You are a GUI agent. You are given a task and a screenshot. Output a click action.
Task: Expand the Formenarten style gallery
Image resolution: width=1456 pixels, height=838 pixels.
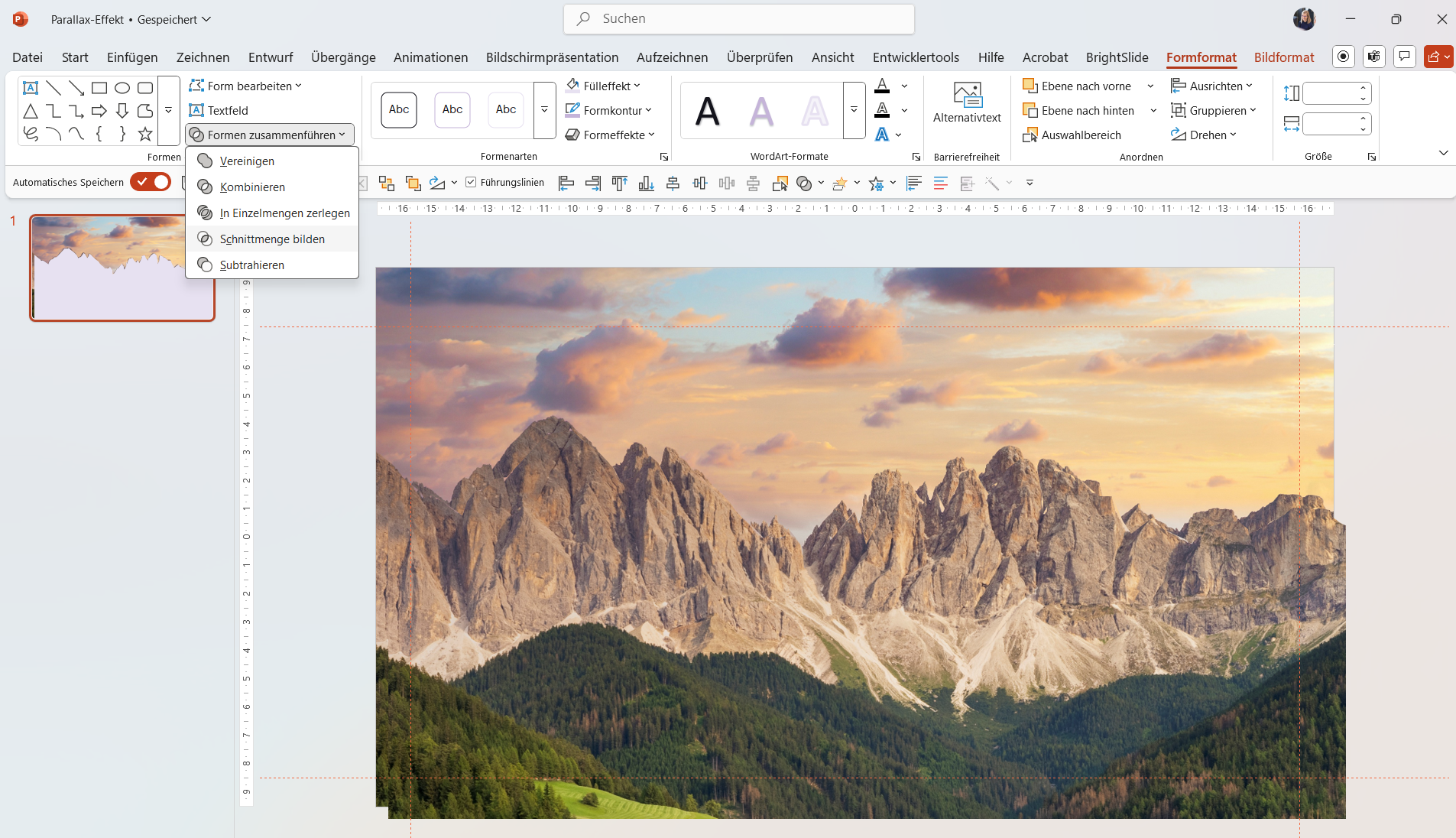click(544, 110)
